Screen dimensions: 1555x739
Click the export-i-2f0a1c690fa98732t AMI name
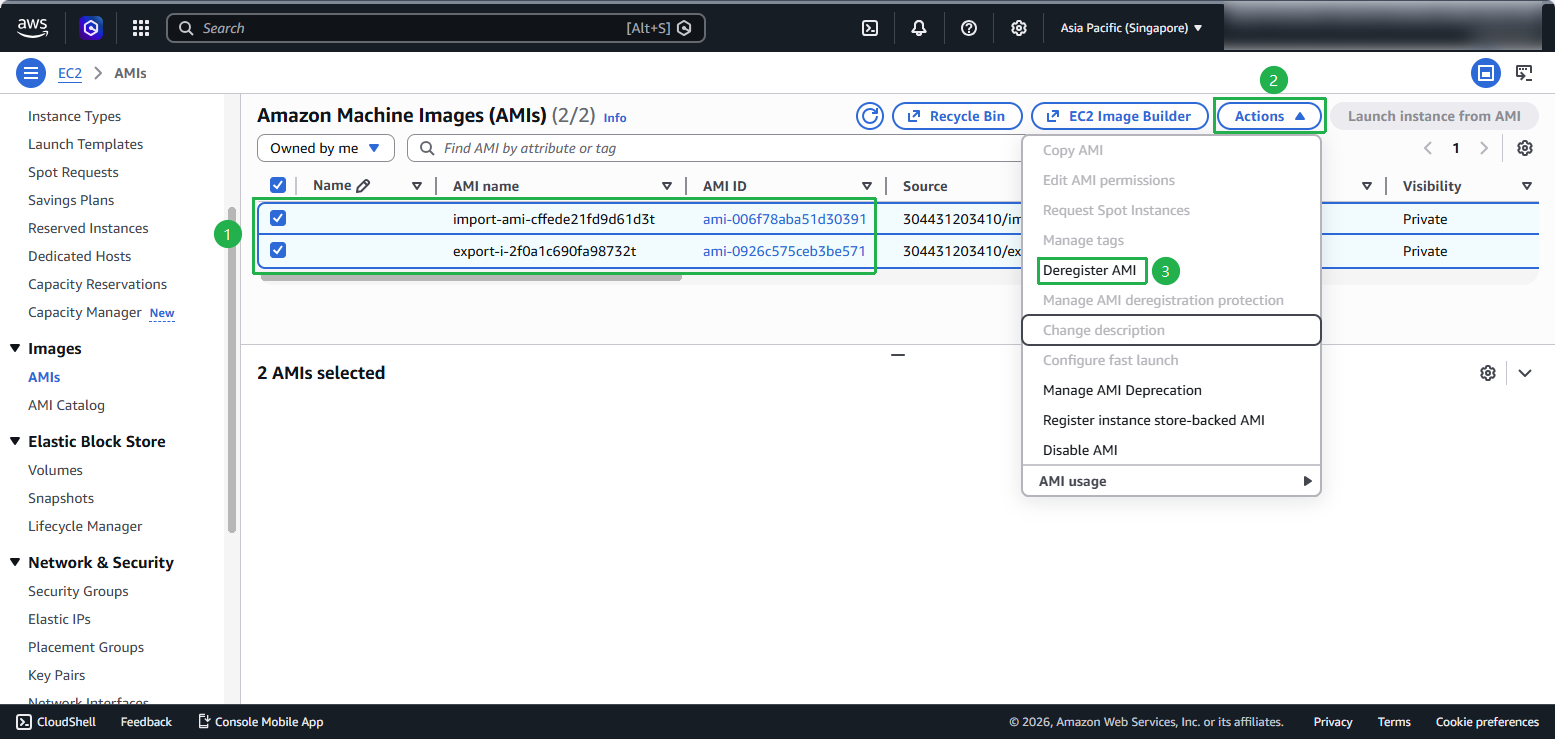[544, 251]
